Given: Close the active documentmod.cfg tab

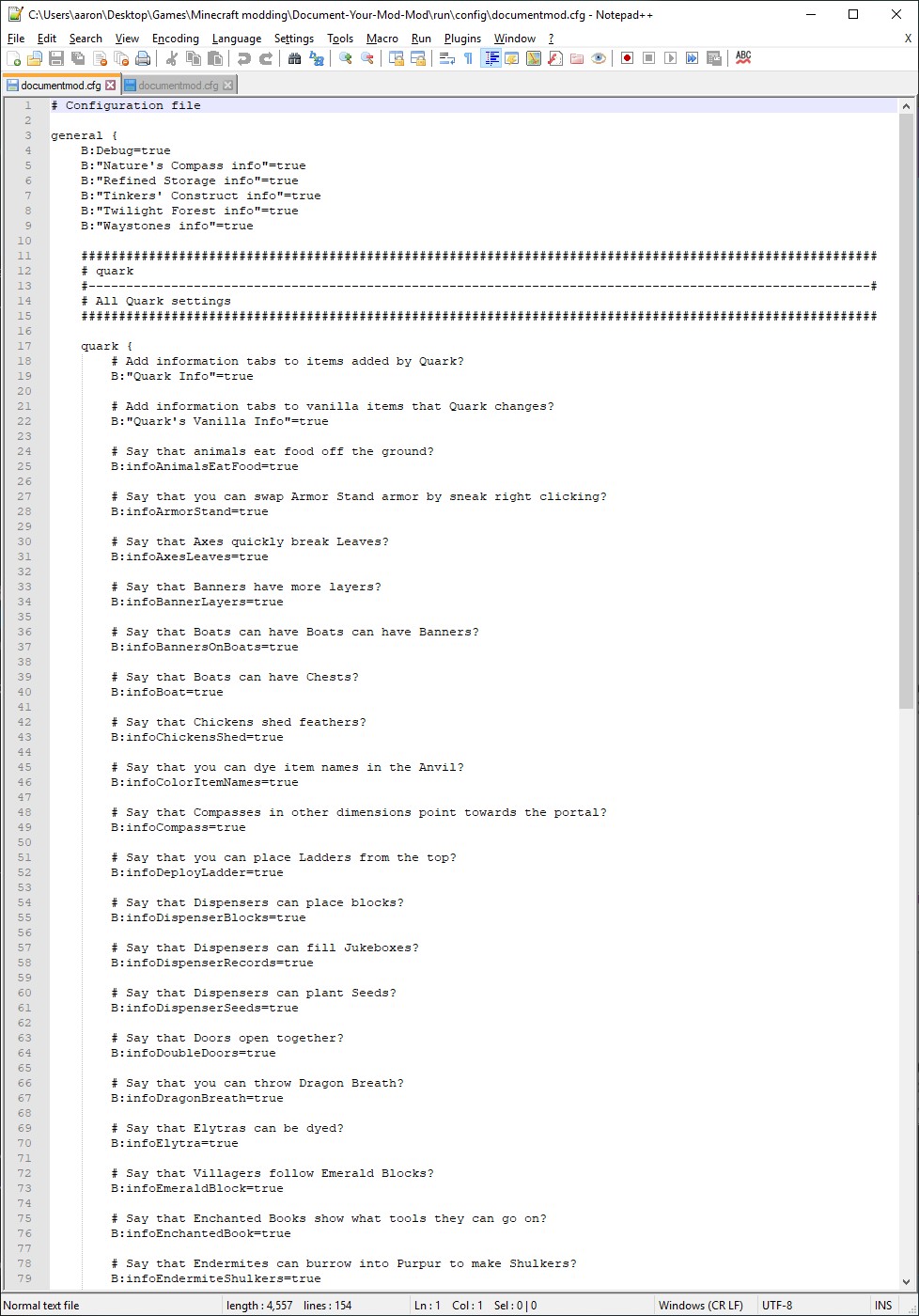Looking at the screenshot, I should (110, 86).
